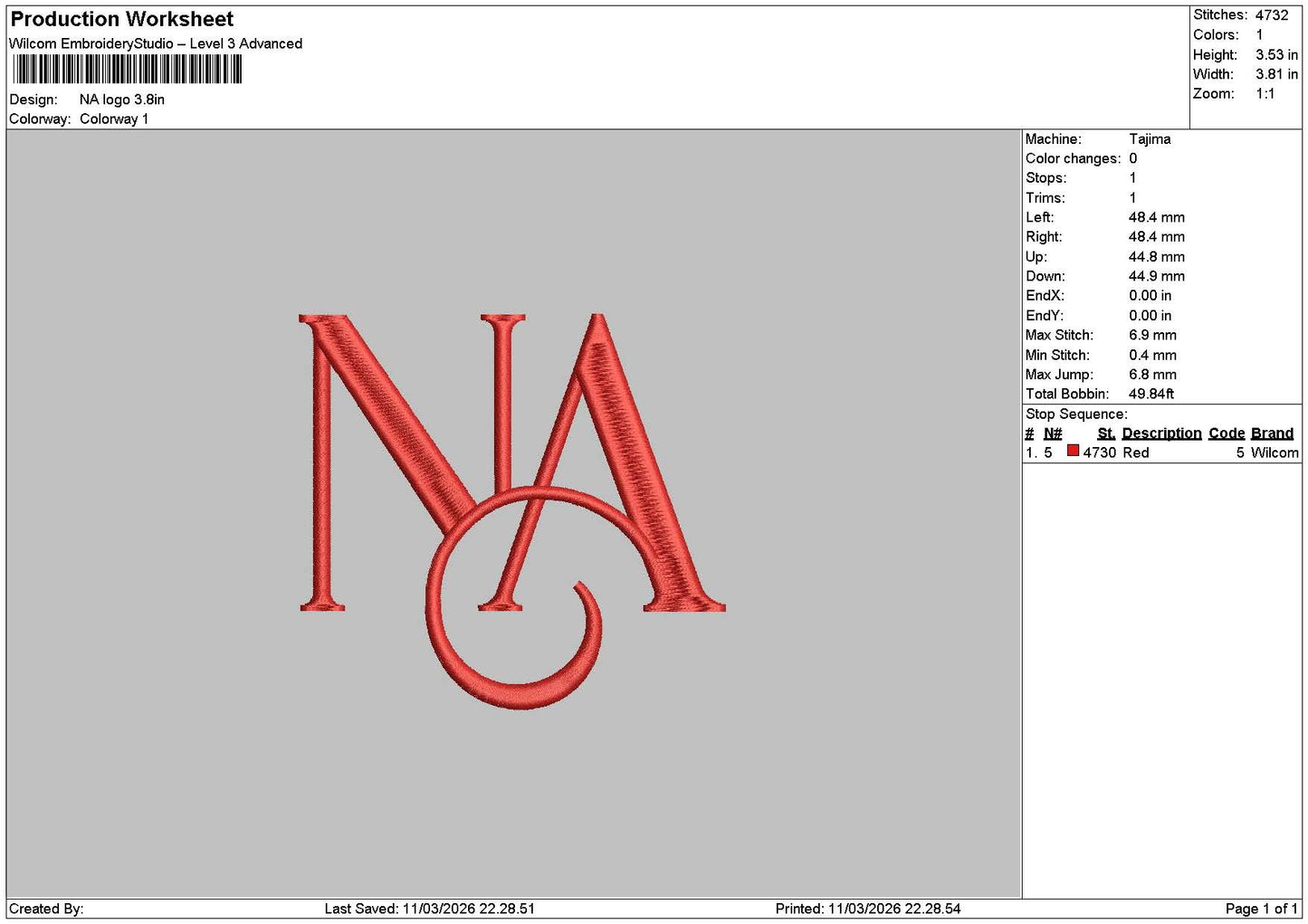Click the EndY value 0.00 in
The image size is (1308, 924).
coord(1150,316)
